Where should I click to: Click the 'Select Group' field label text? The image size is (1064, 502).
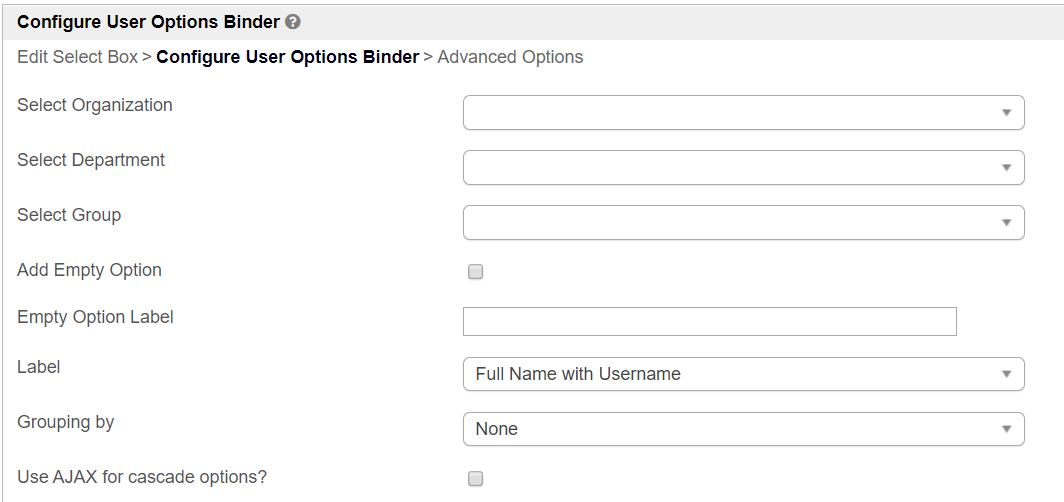(69, 215)
